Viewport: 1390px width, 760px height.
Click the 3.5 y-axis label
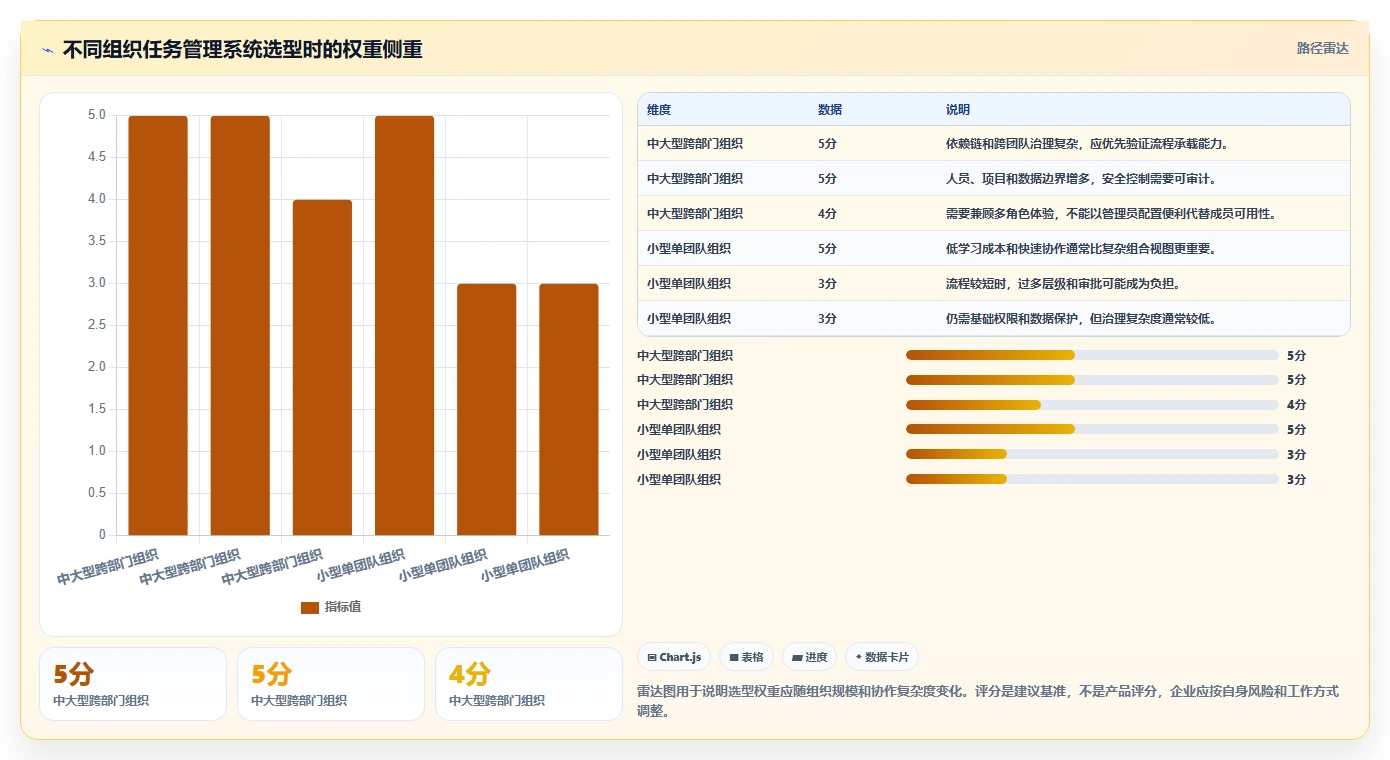(x=96, y=241)
